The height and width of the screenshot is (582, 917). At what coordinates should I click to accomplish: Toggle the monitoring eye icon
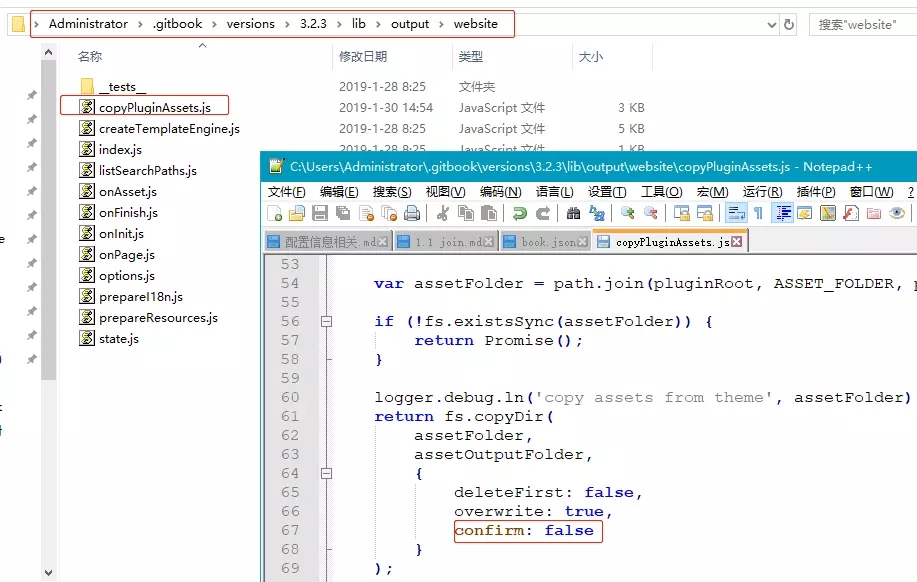coord(897,213)
